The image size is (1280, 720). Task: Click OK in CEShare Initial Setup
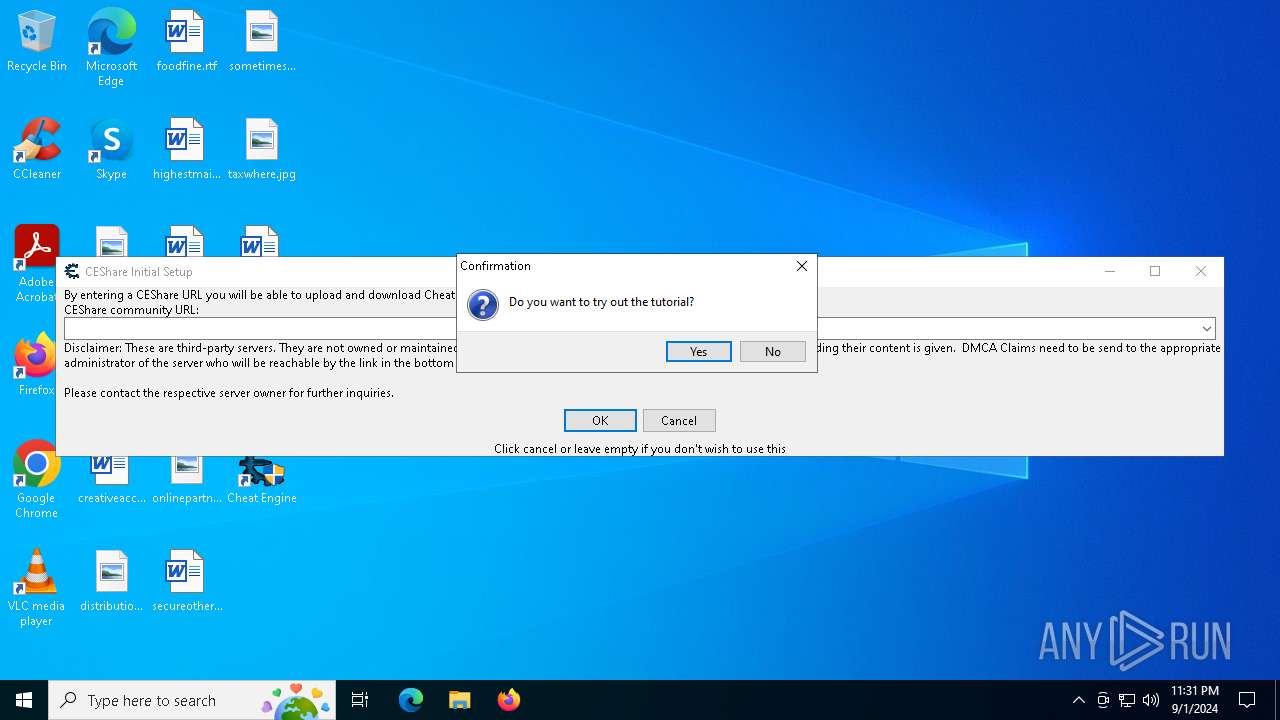tap(600, 420)
